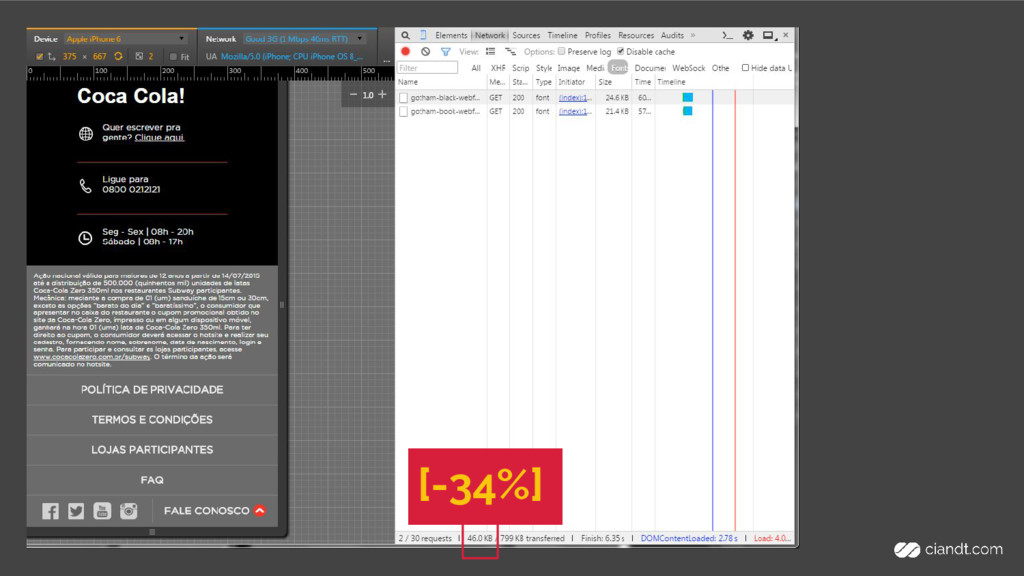Filter requests by Documents
The image size is (1024, 576).
click(x=650, y=68)
